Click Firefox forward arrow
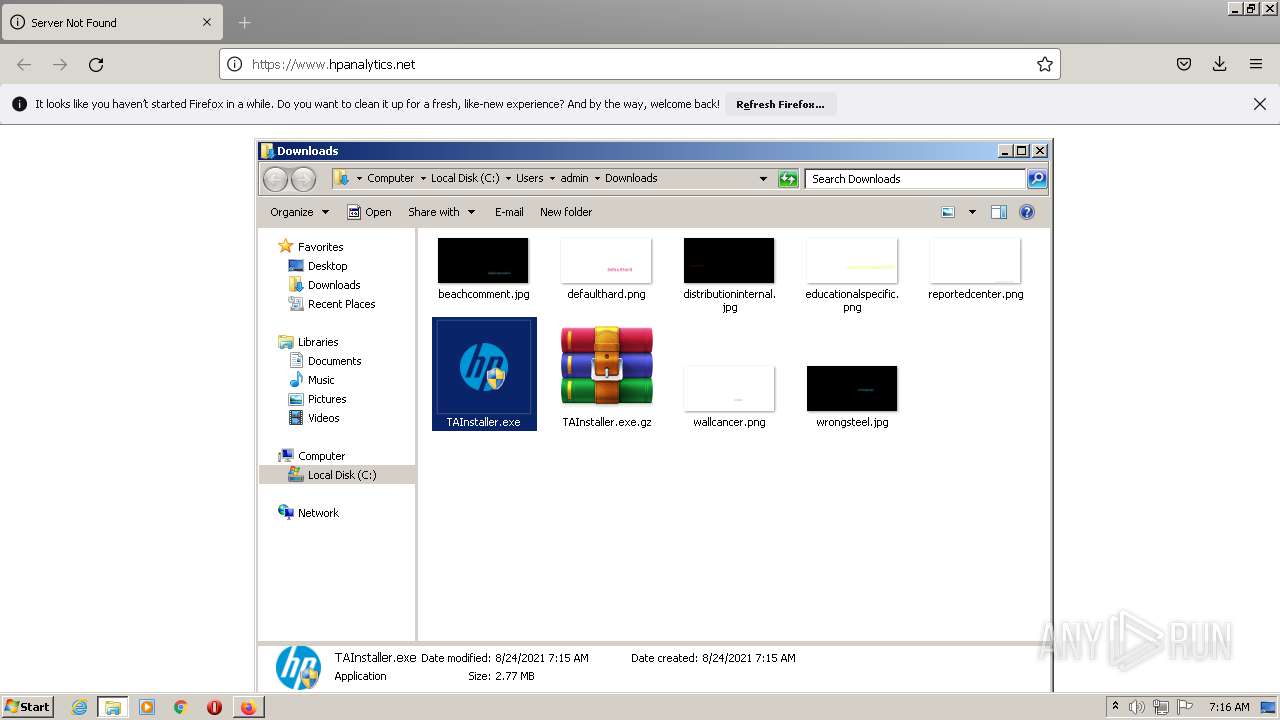Viewport: 1280px width, 720px height. [x=60, y=64]
